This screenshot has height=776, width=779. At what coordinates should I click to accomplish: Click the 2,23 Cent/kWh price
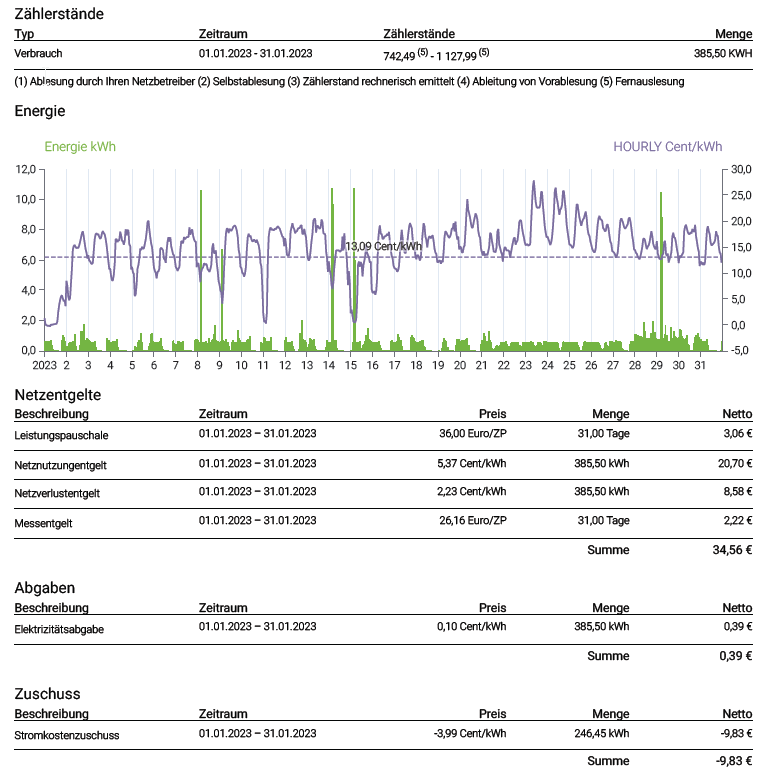point(471,491)
